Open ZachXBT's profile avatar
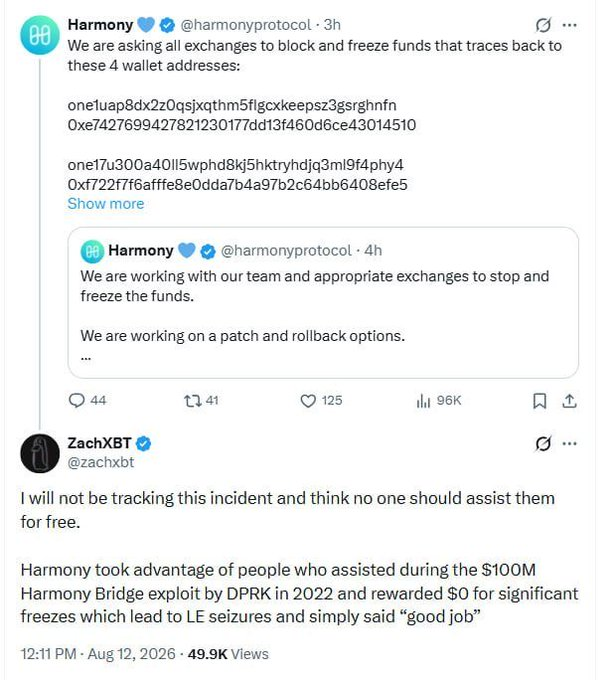The height and width of the screenshot is (680, 614). click(x=40, y=453)
